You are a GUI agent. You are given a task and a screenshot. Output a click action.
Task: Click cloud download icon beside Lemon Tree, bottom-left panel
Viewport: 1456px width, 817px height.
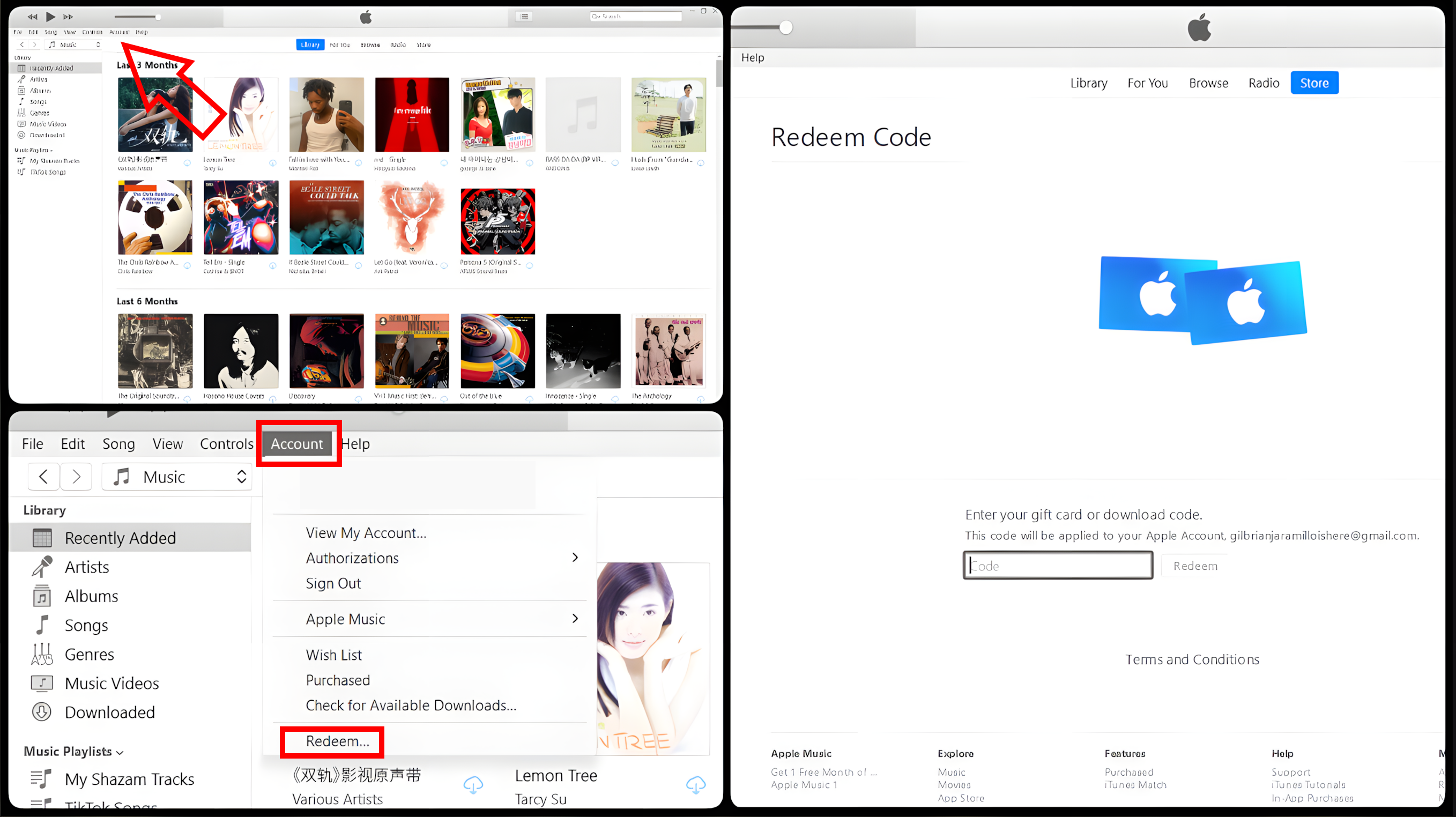[696, 785]
